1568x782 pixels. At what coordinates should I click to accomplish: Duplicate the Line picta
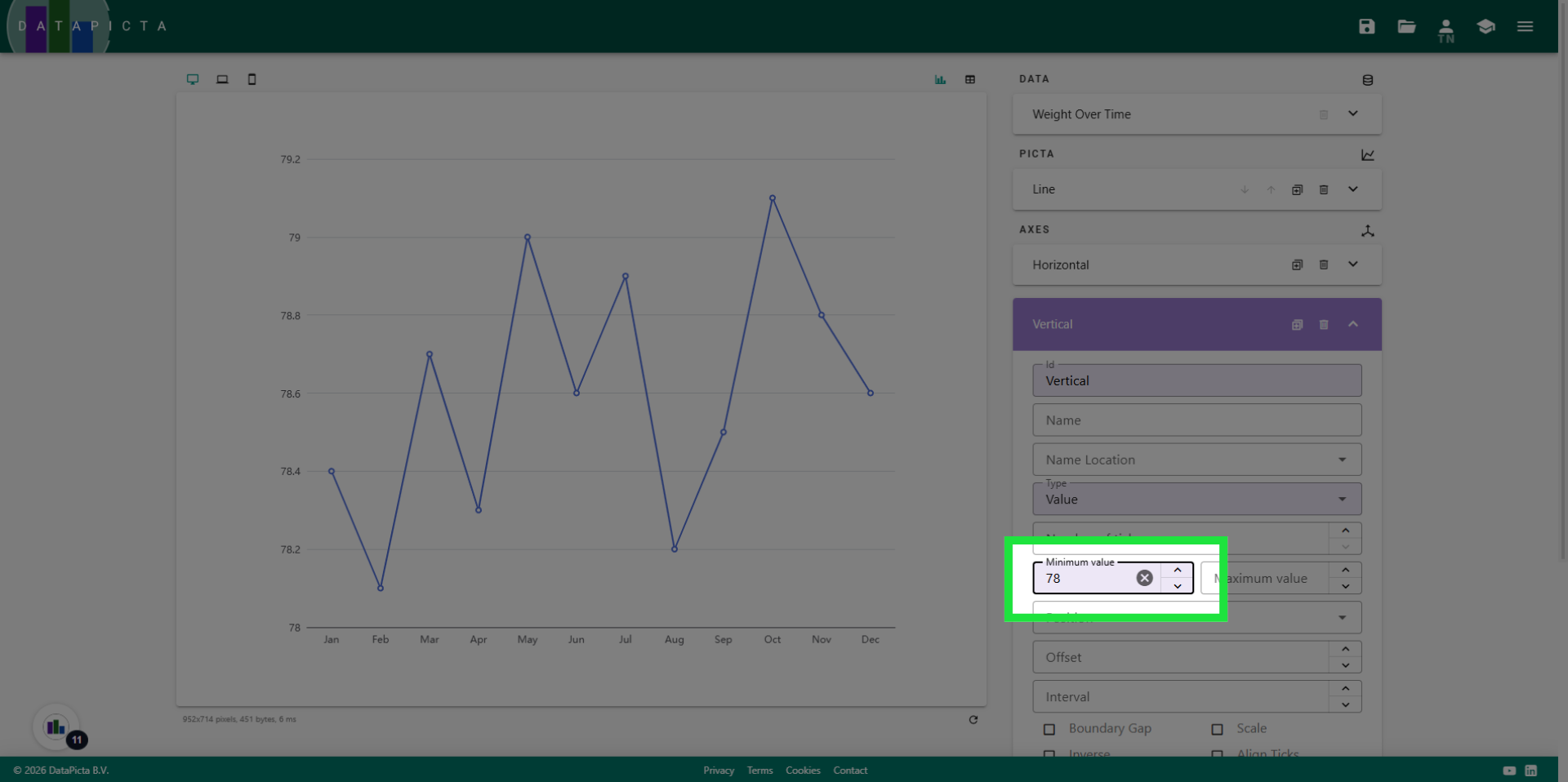point(1298,189)
